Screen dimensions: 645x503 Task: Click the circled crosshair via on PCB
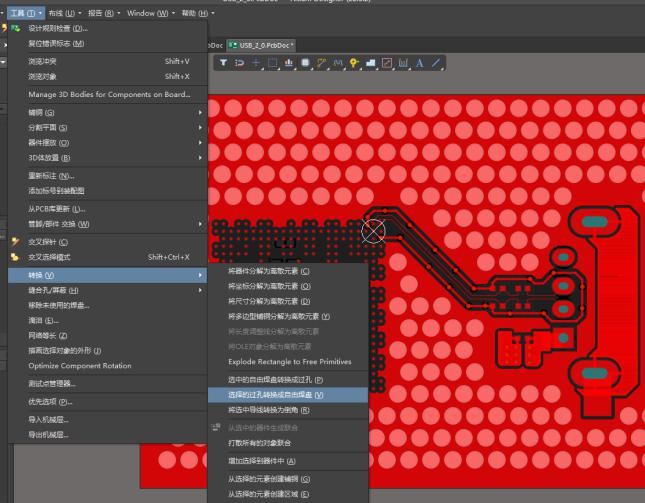tap(373, 231)
